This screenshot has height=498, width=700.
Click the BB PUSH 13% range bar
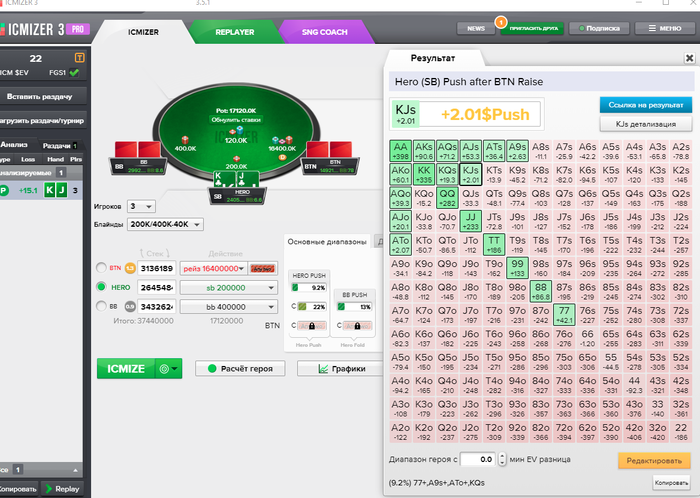click(x=355, y=307)
